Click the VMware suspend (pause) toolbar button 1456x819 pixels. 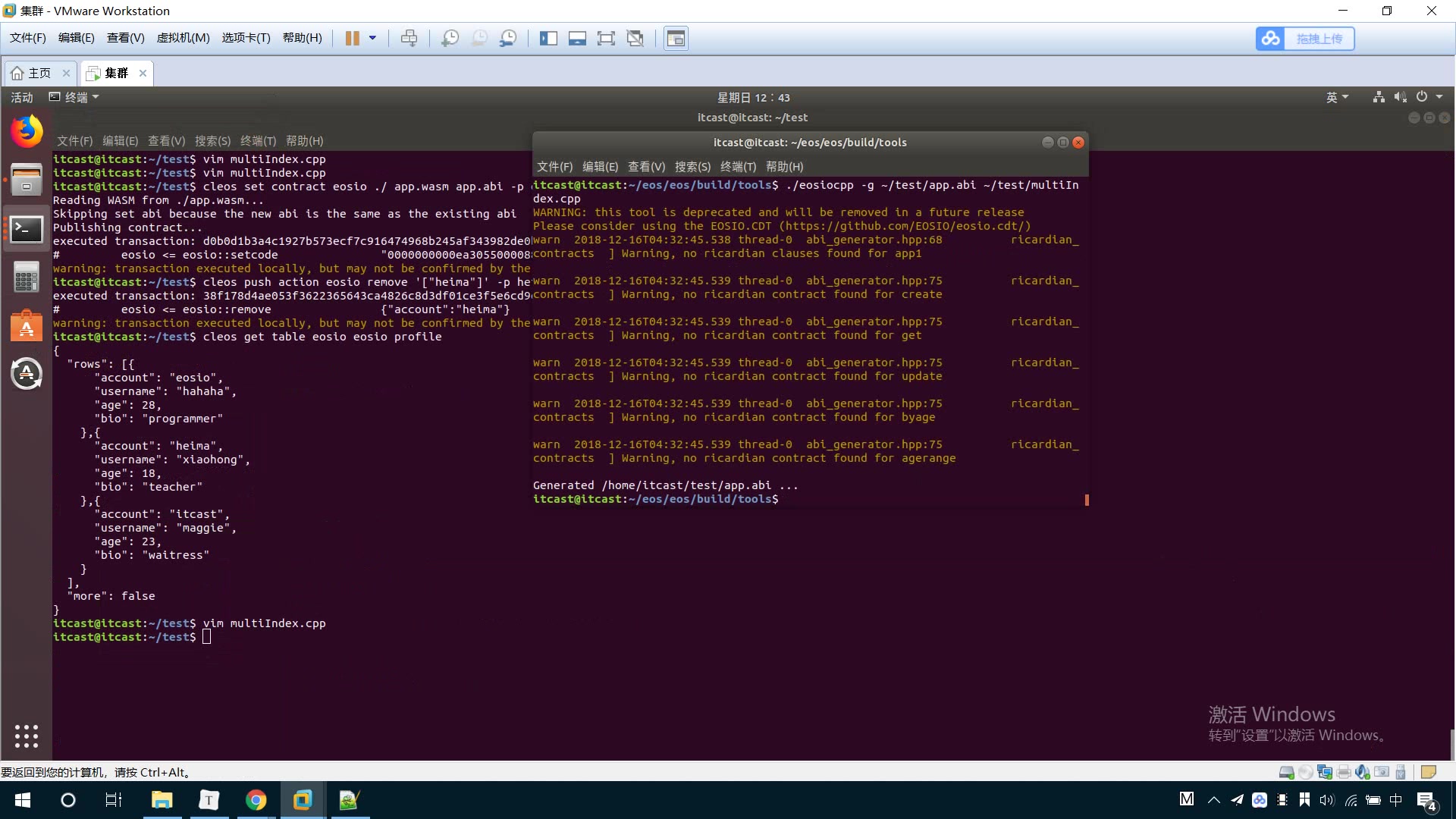point(353,39)
